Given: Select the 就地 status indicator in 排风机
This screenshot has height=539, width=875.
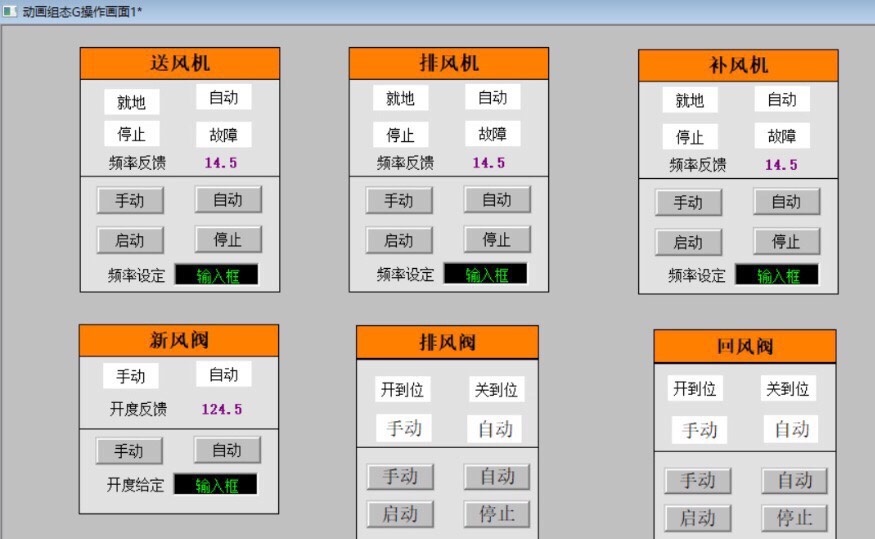Looking at the screenshot, I should click(x=401, y=98).
